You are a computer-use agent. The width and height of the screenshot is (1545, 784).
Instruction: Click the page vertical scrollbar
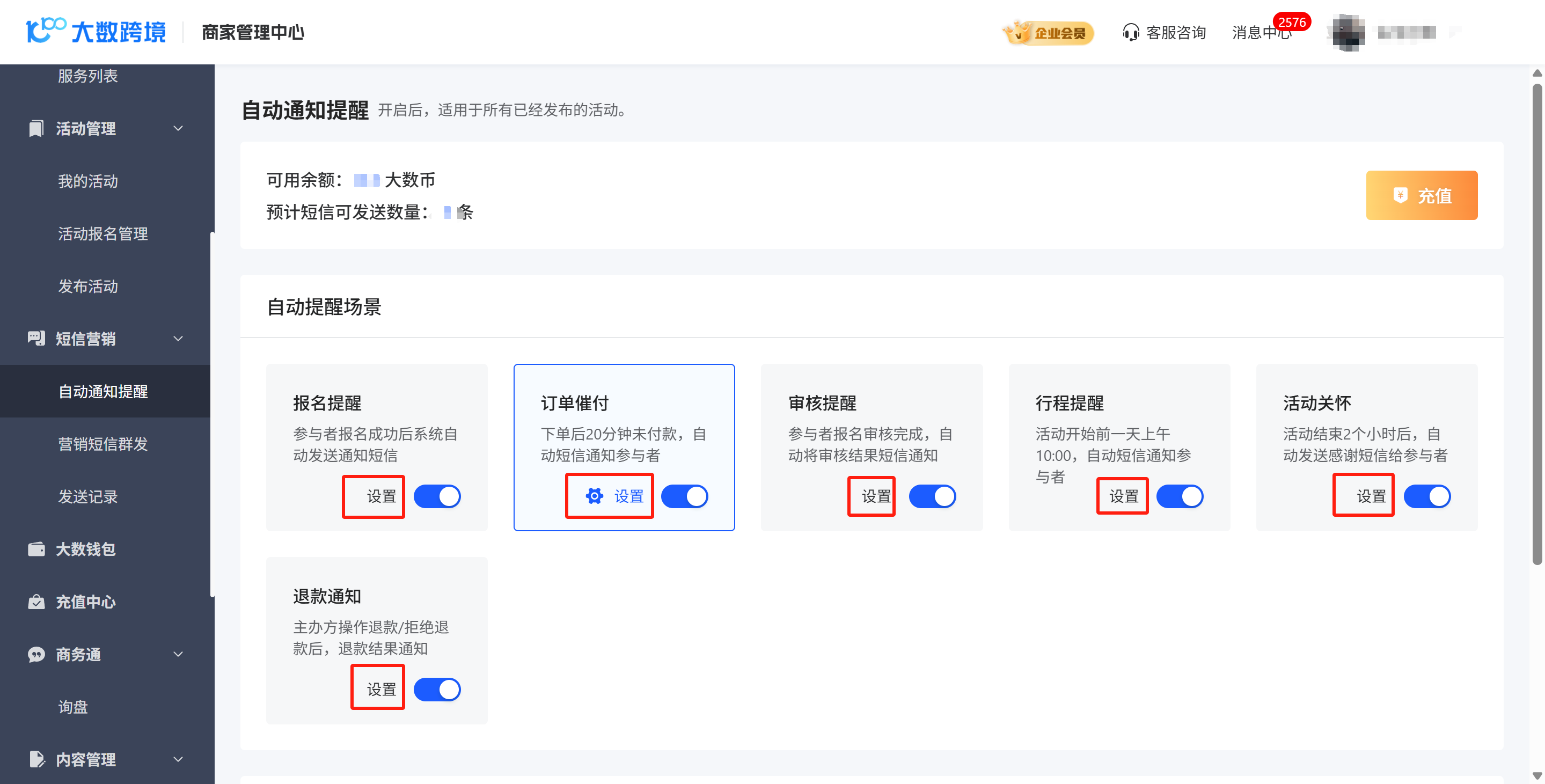pyautogui.click(x=1536, y=324)
